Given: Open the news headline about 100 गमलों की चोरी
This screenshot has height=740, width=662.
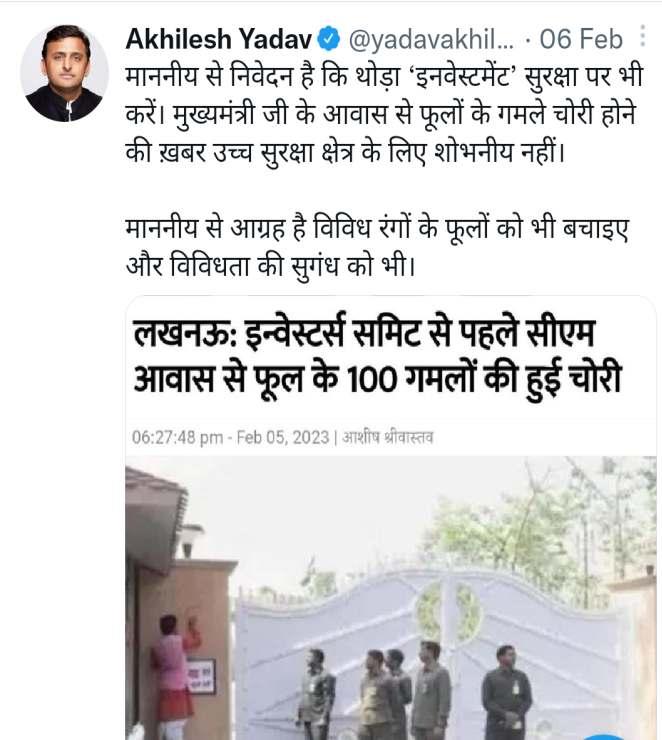Looking at the screenshot, I should (x=377, y=357).
